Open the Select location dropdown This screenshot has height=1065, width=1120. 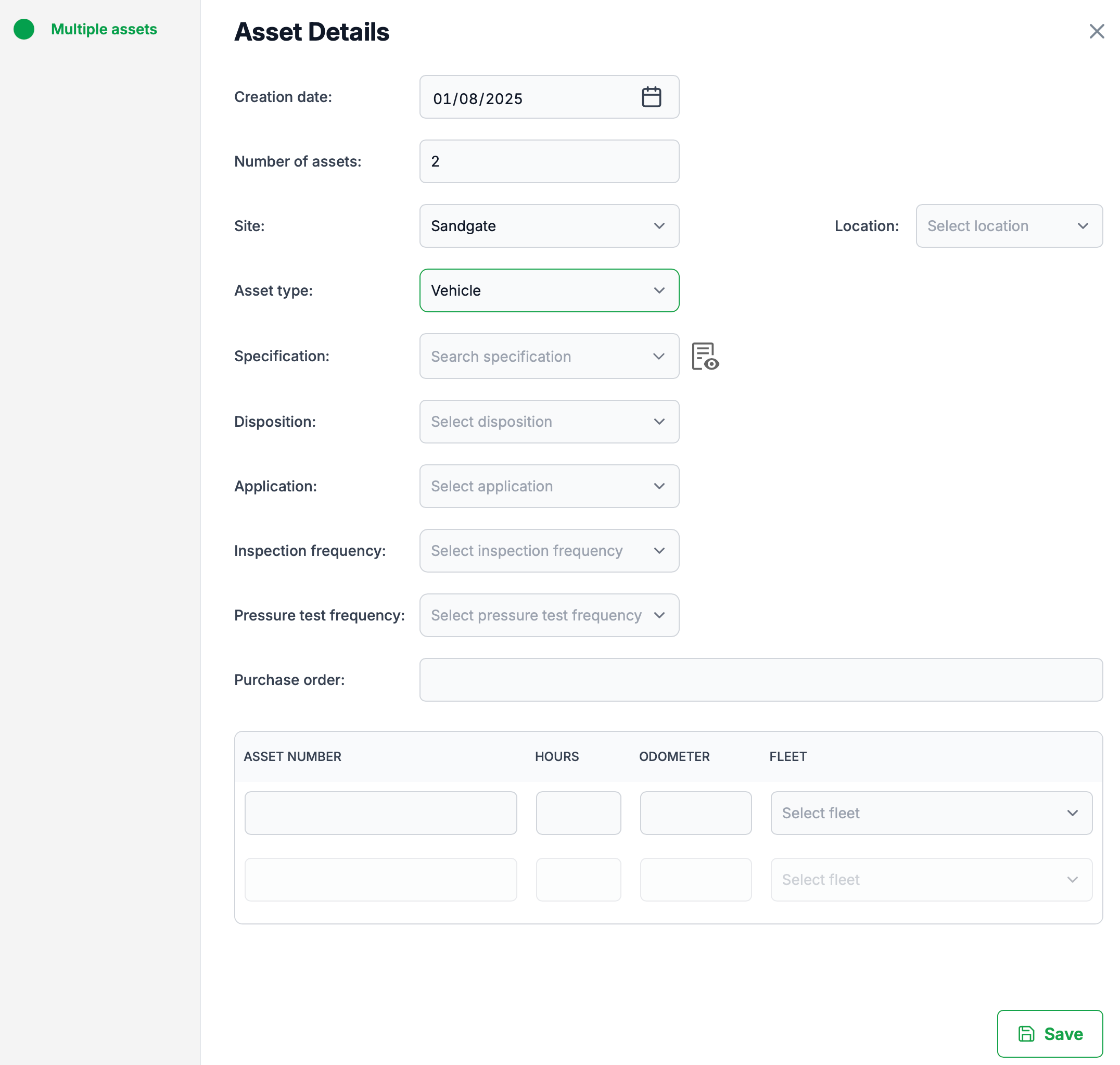coord(1008,226)
